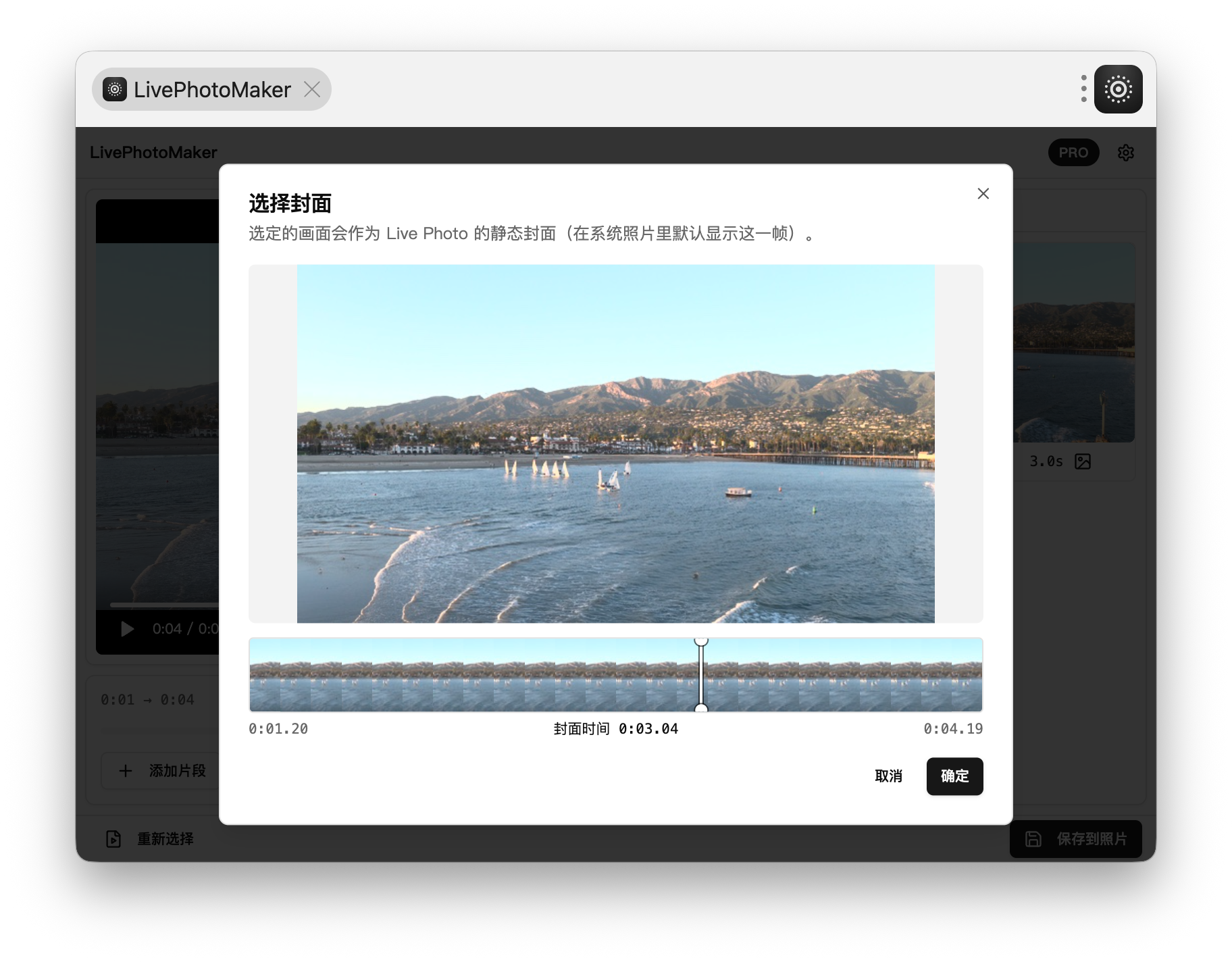Image resolution: width=1232 pixels, height=962 pixels.
Task: Open the three-dot more options menu
Action: click(x=1083, y=89)
